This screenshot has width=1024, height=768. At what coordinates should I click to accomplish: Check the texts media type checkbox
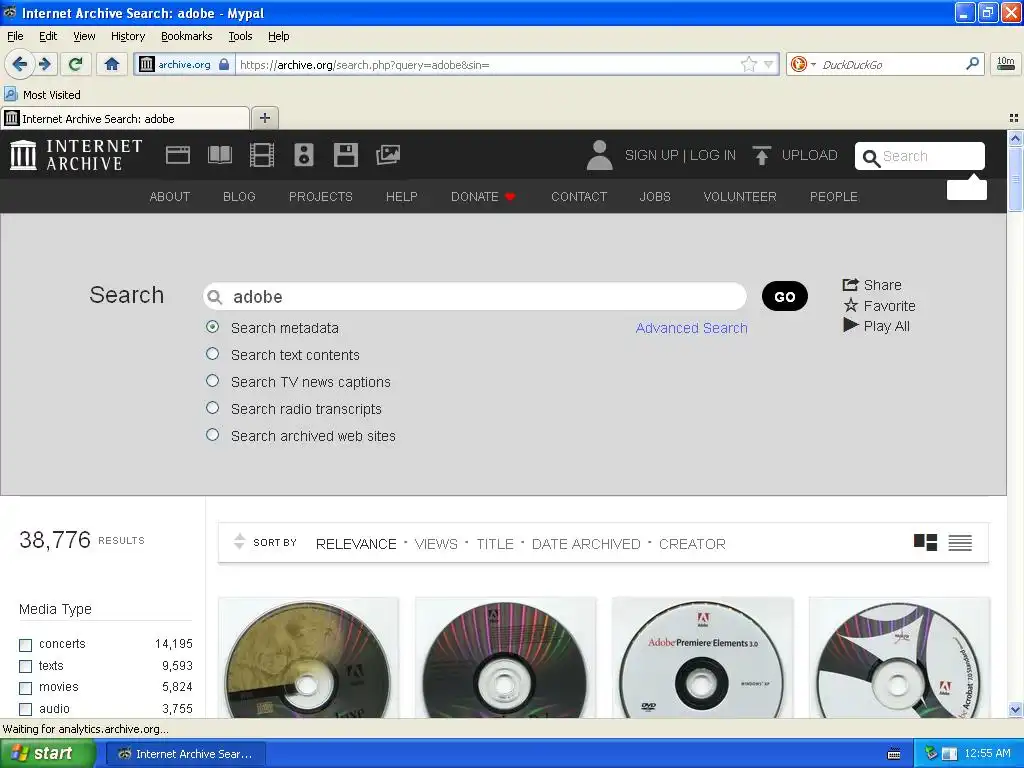pyautogui.click(x=25, y=666)
